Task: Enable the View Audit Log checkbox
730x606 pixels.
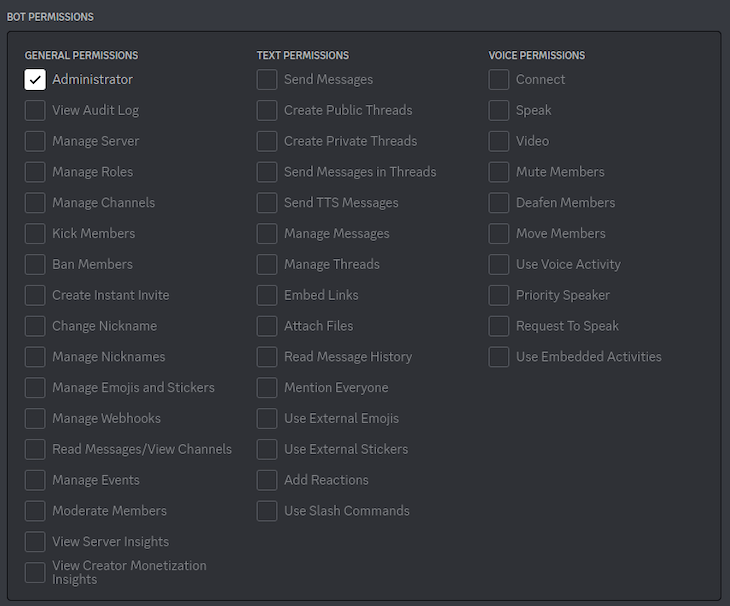Action: point(35,110)
